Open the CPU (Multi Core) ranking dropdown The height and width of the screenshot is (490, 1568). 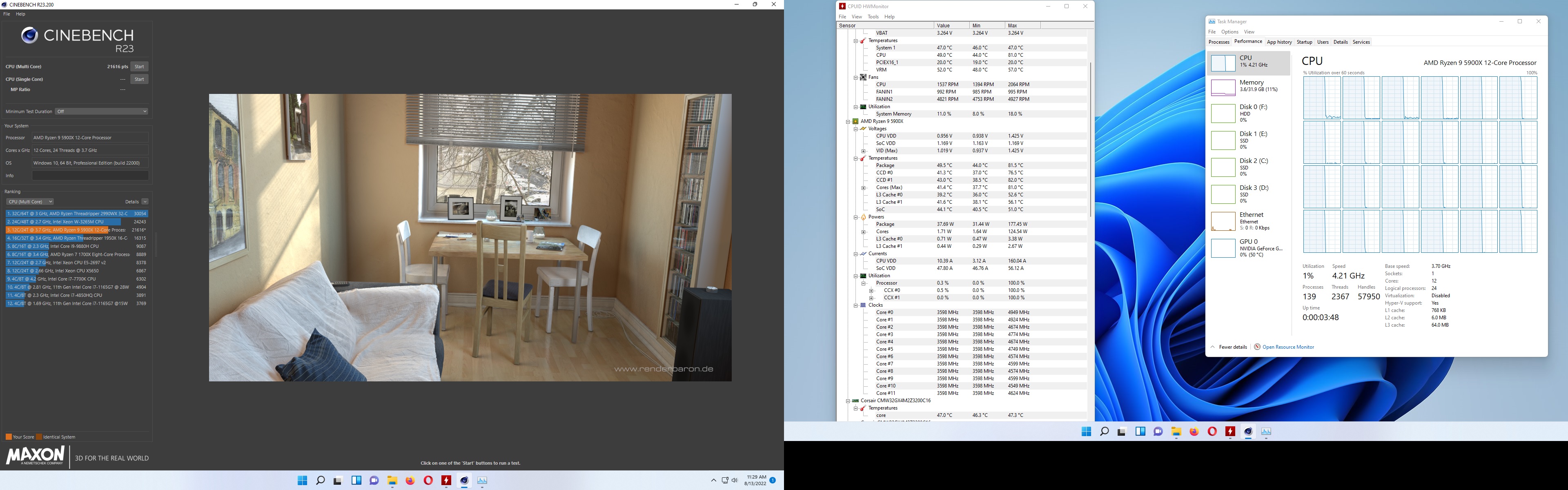[x=30, y=201]
